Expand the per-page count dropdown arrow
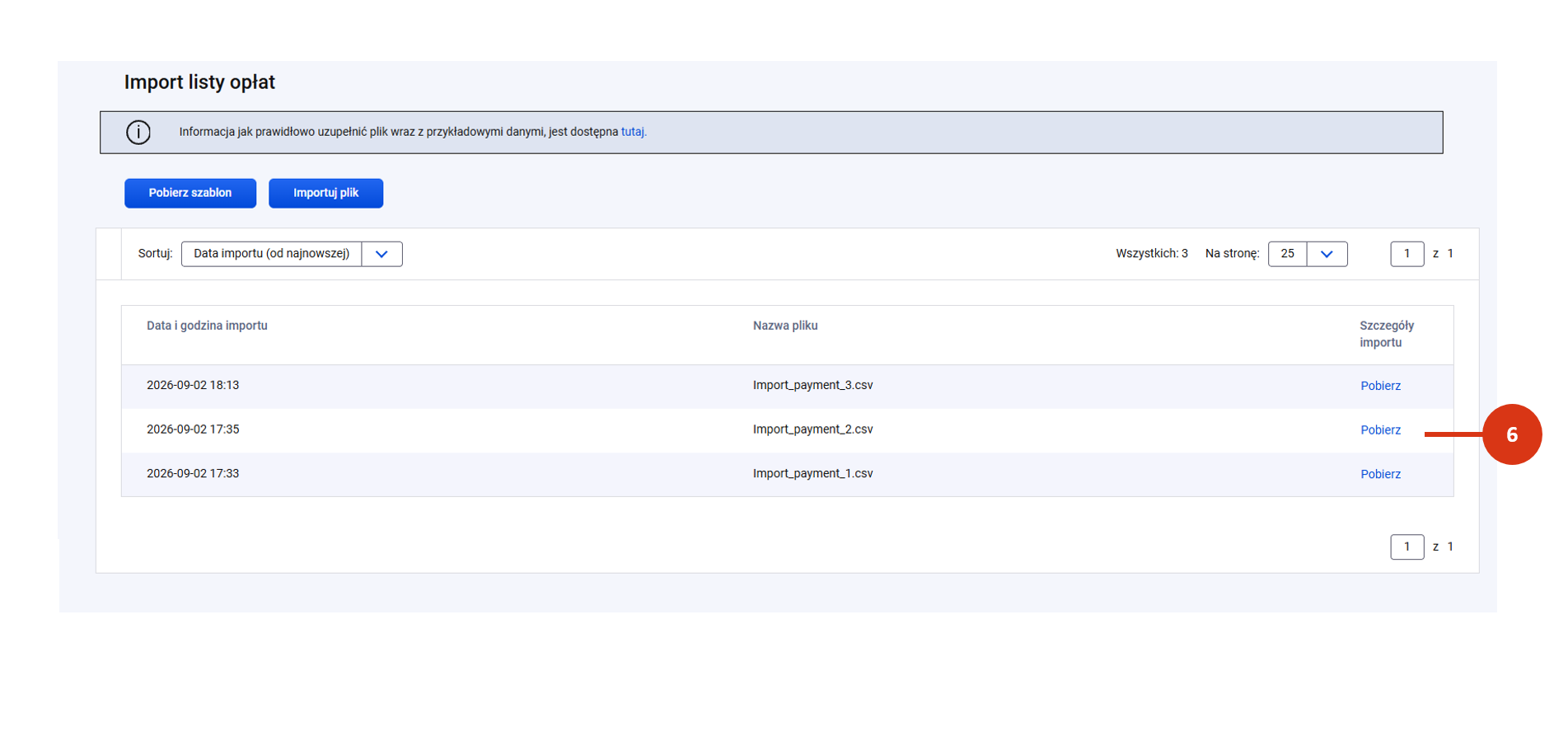1568x746 pixels. pos(1327,254)
